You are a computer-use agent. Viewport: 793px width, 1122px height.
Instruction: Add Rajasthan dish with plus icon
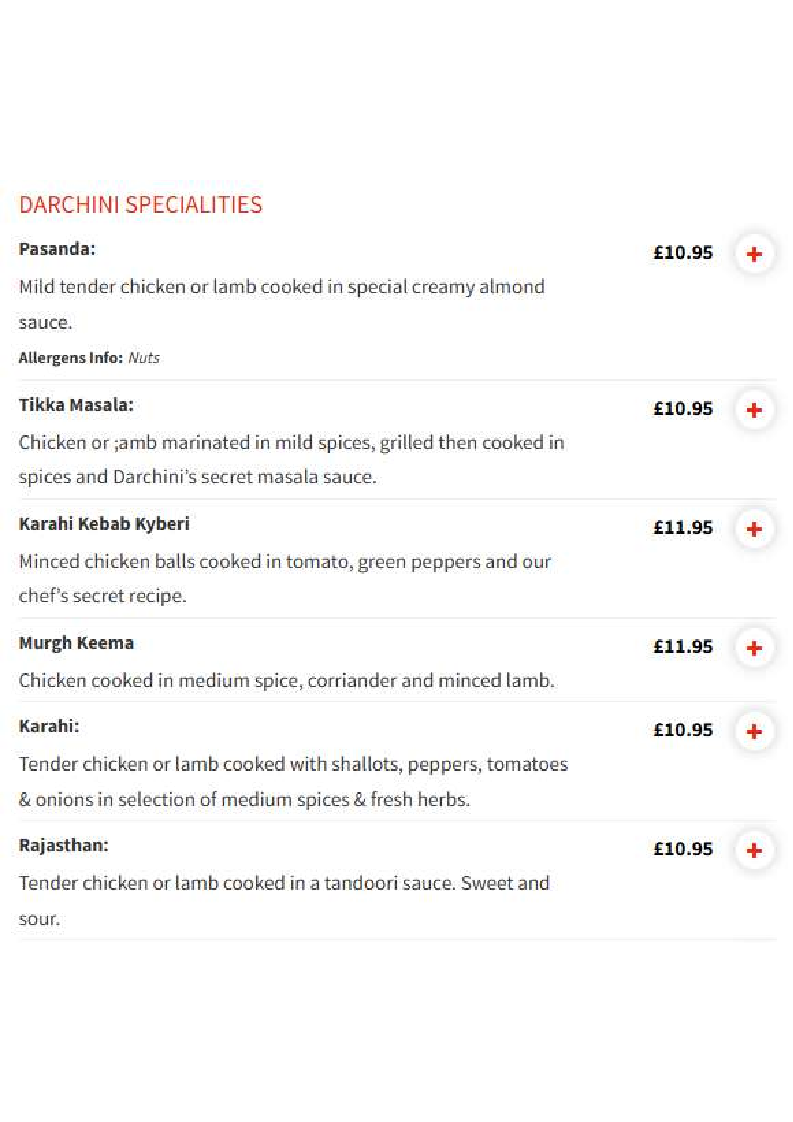pyautogui.click(x=754, y=850)
